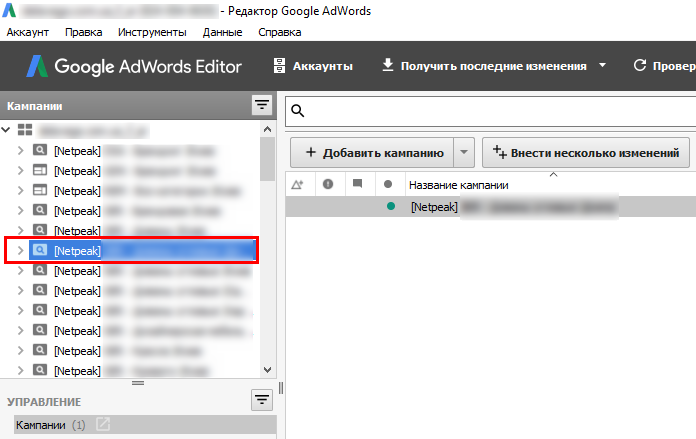Click pop-out icon beside Кампании (1)
Image resolution: width=696 pixels, height=439 pixels.
pyautogui.click(x=103, y=424)
